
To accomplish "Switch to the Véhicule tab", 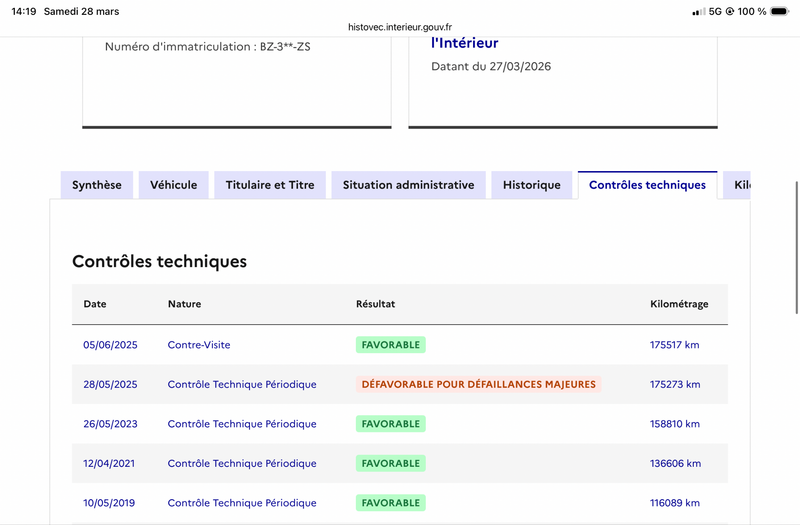I will [x=174, y=185].
